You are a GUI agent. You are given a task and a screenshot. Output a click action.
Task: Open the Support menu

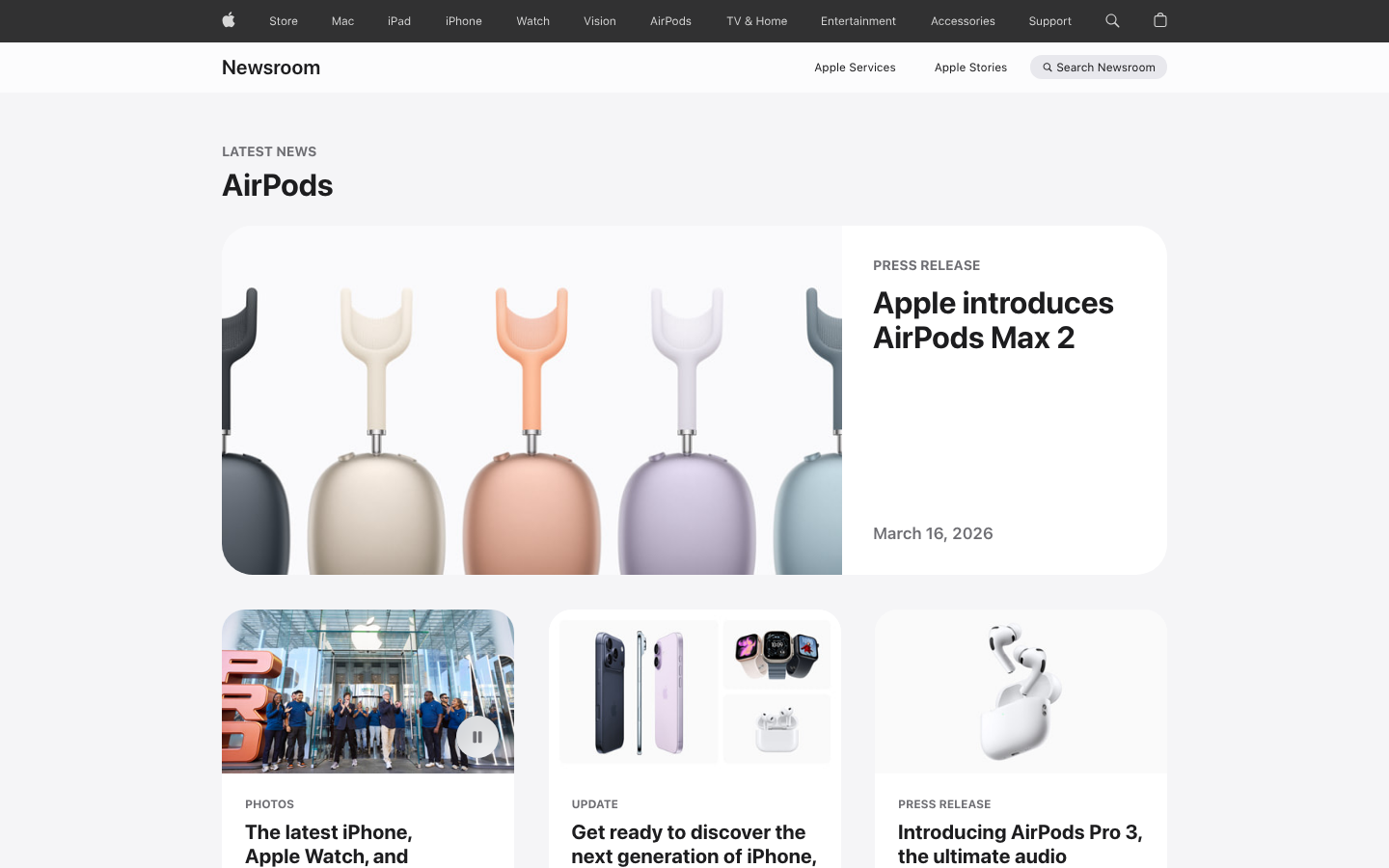(1049, 21)
